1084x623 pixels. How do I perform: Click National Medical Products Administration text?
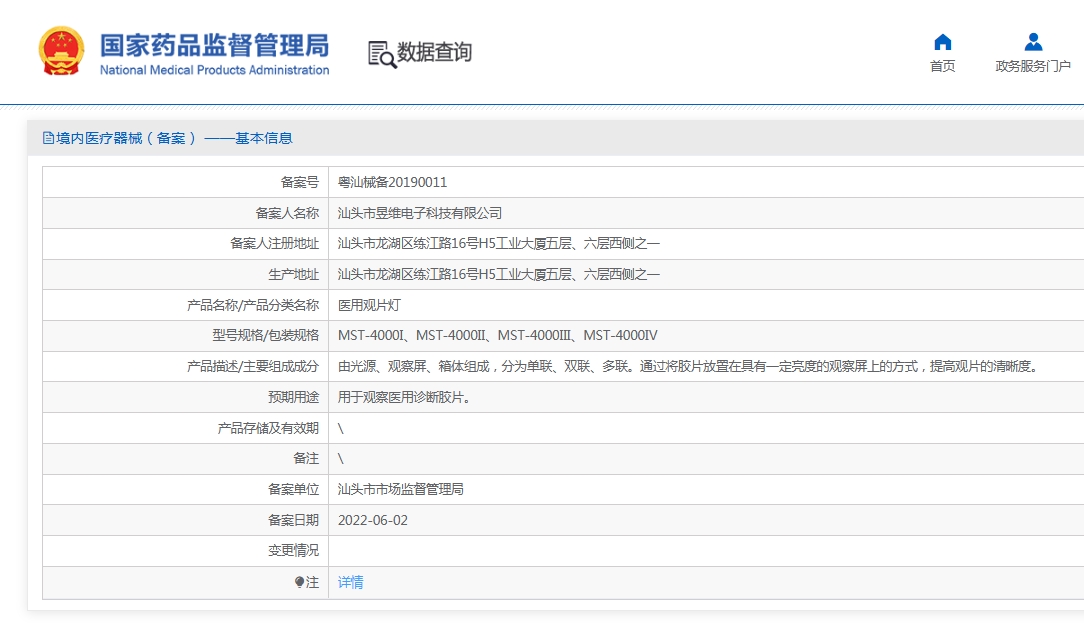click(214, 70)
